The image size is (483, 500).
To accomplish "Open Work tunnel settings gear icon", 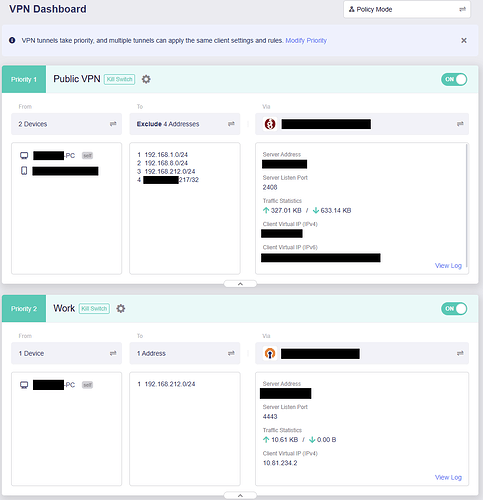I will (121, 309).
